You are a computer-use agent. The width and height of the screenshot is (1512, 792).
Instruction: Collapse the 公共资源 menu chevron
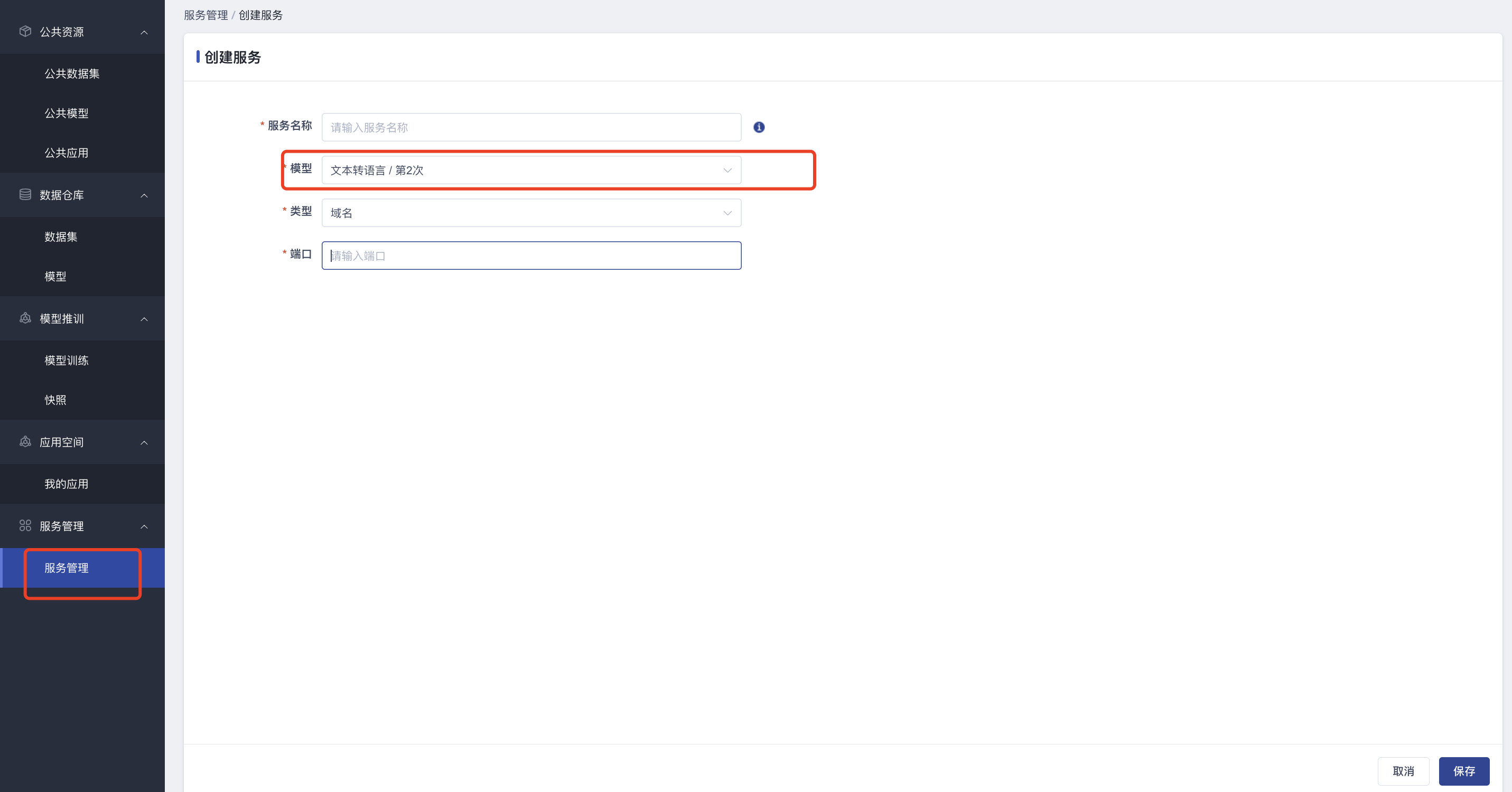coord(144,32)
